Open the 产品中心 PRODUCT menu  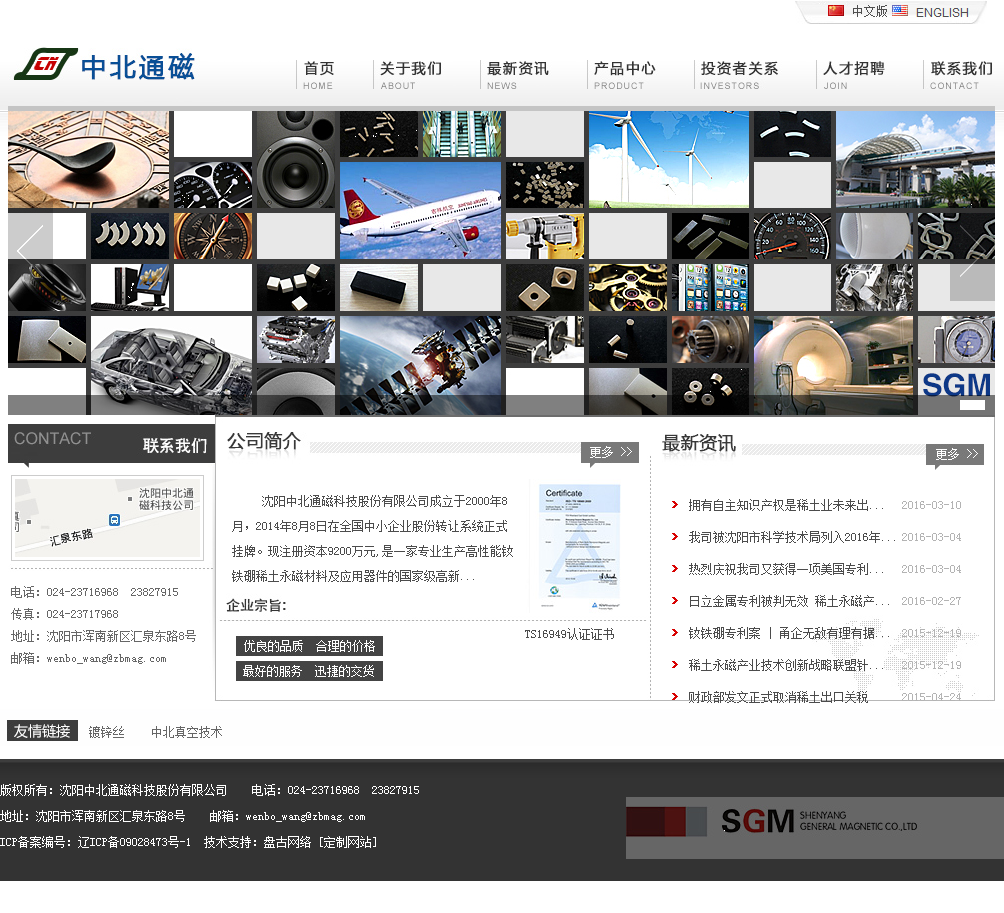tap(624, 75)
